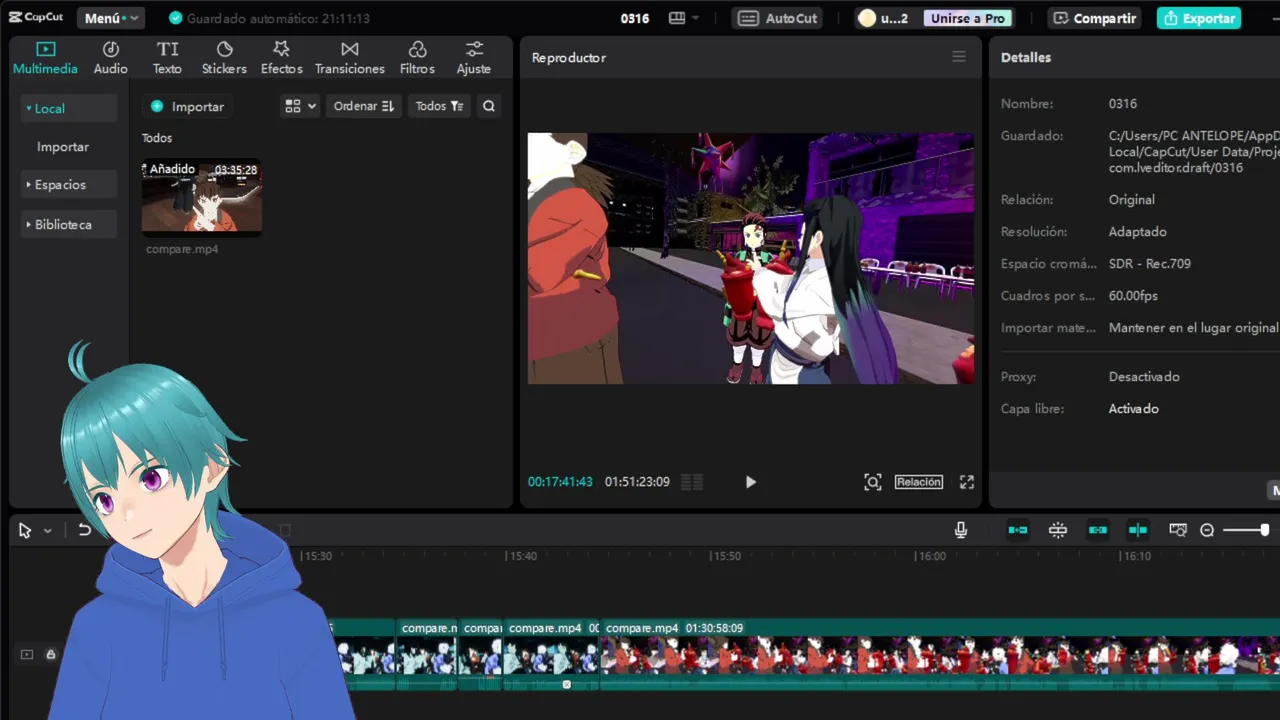Screen dimensions: 1280x720
Task: Toggle main track magnet
Action: tap(1018, 530)
